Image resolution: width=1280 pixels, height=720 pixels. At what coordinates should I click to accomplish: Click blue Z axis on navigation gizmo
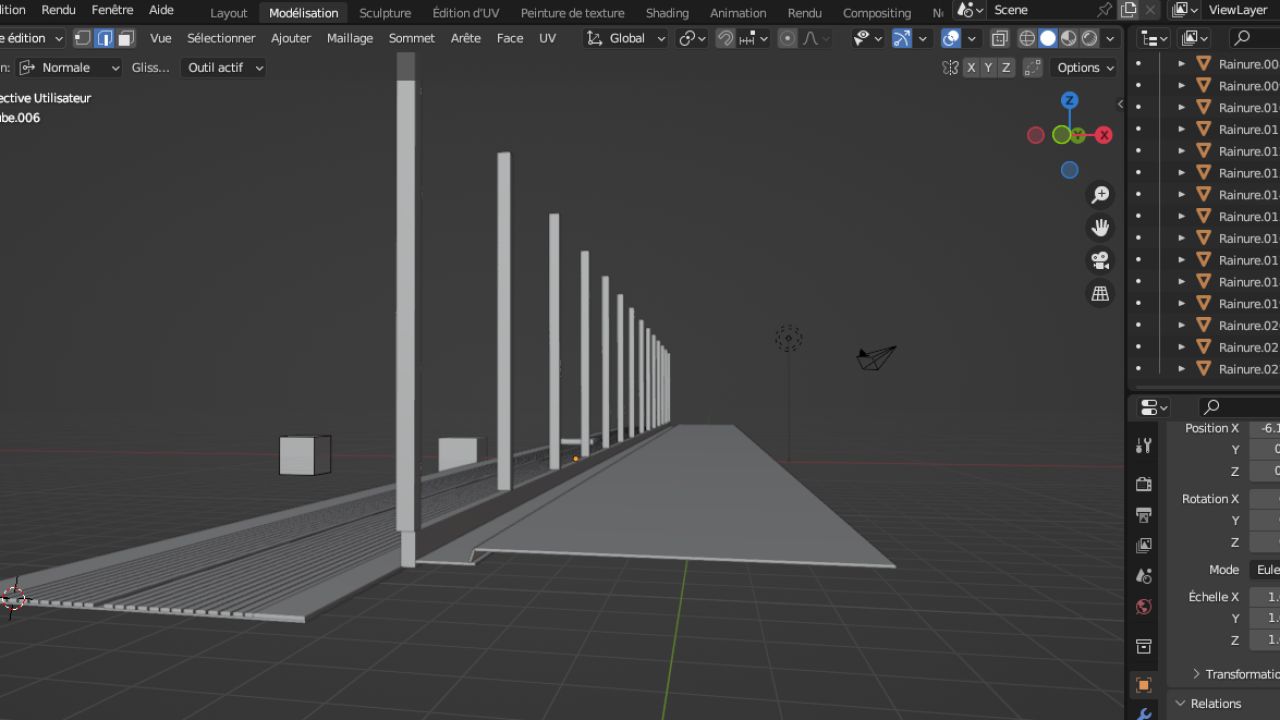(x=1069, y=100)
